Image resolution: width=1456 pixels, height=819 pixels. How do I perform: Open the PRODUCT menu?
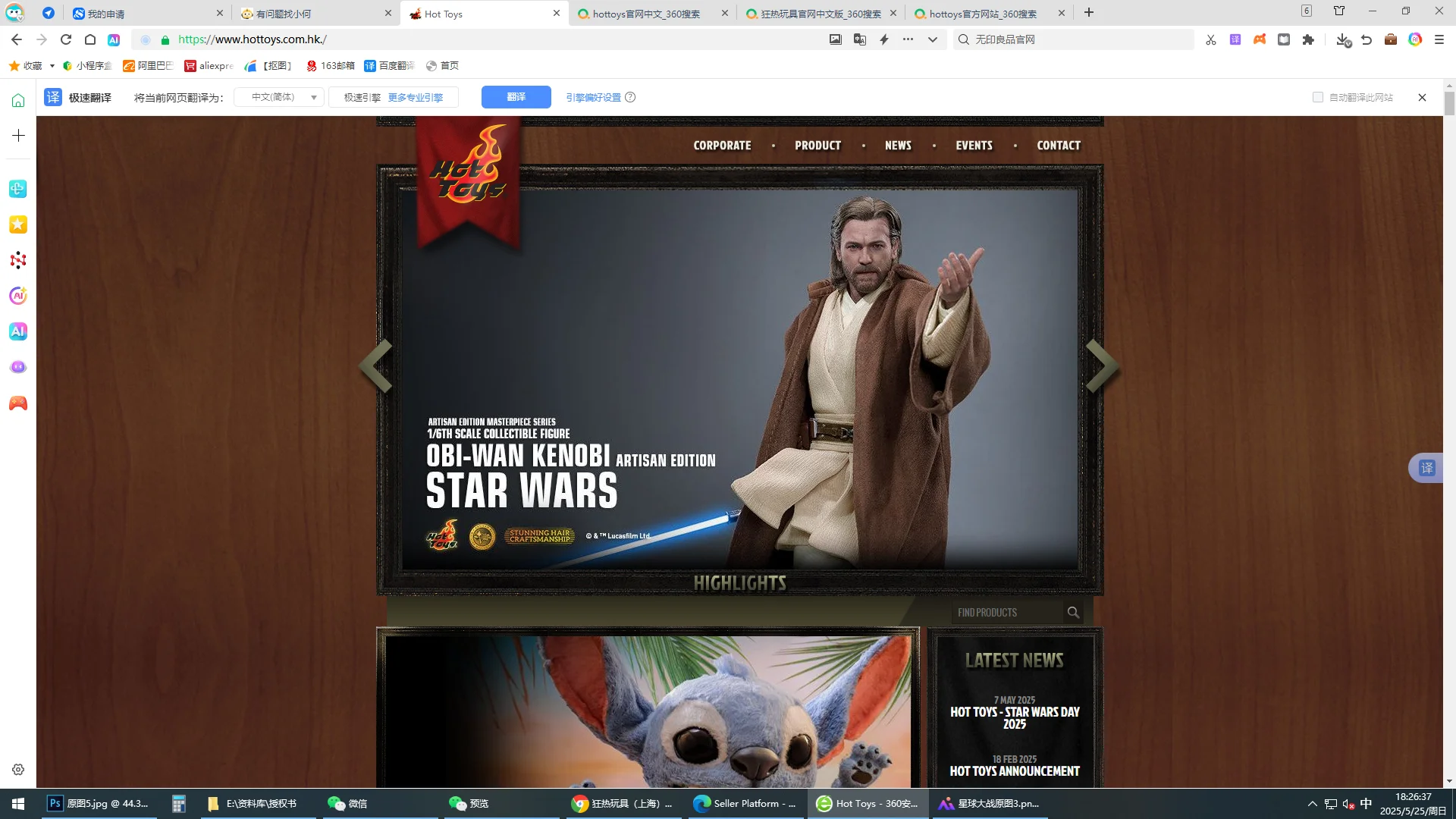click(817, 146)
